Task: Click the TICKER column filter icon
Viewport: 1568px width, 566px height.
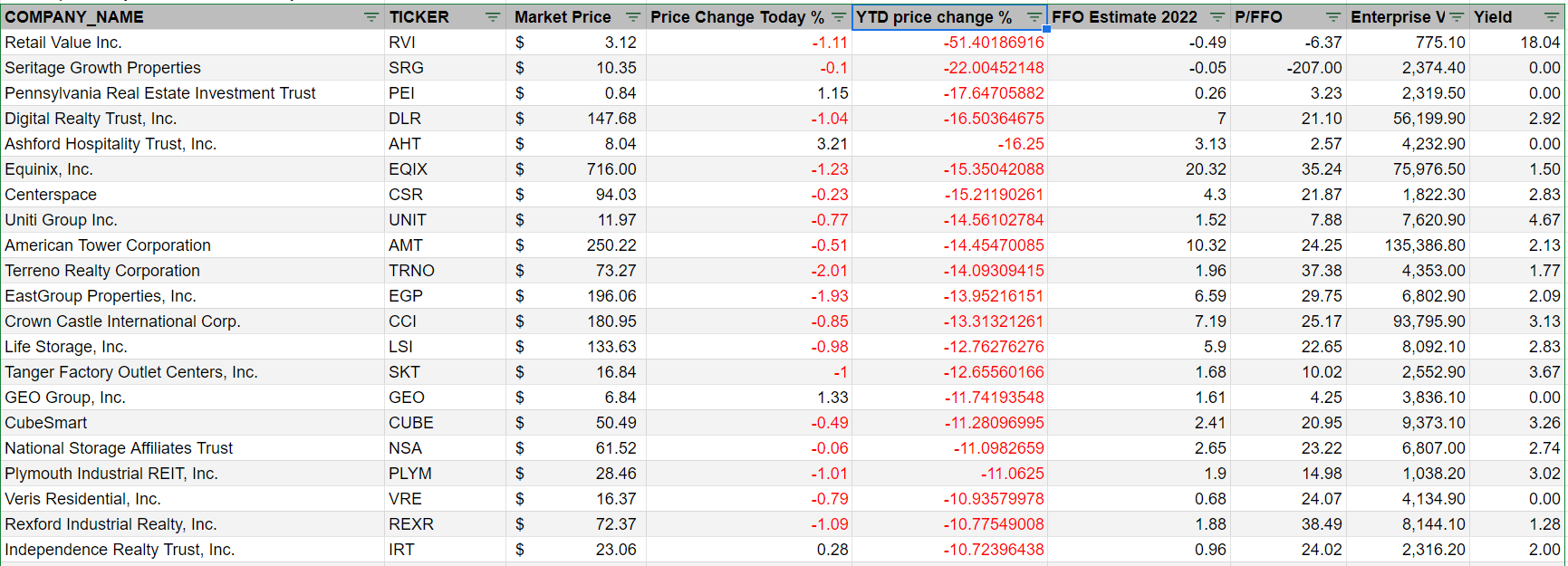Action: 492,17
